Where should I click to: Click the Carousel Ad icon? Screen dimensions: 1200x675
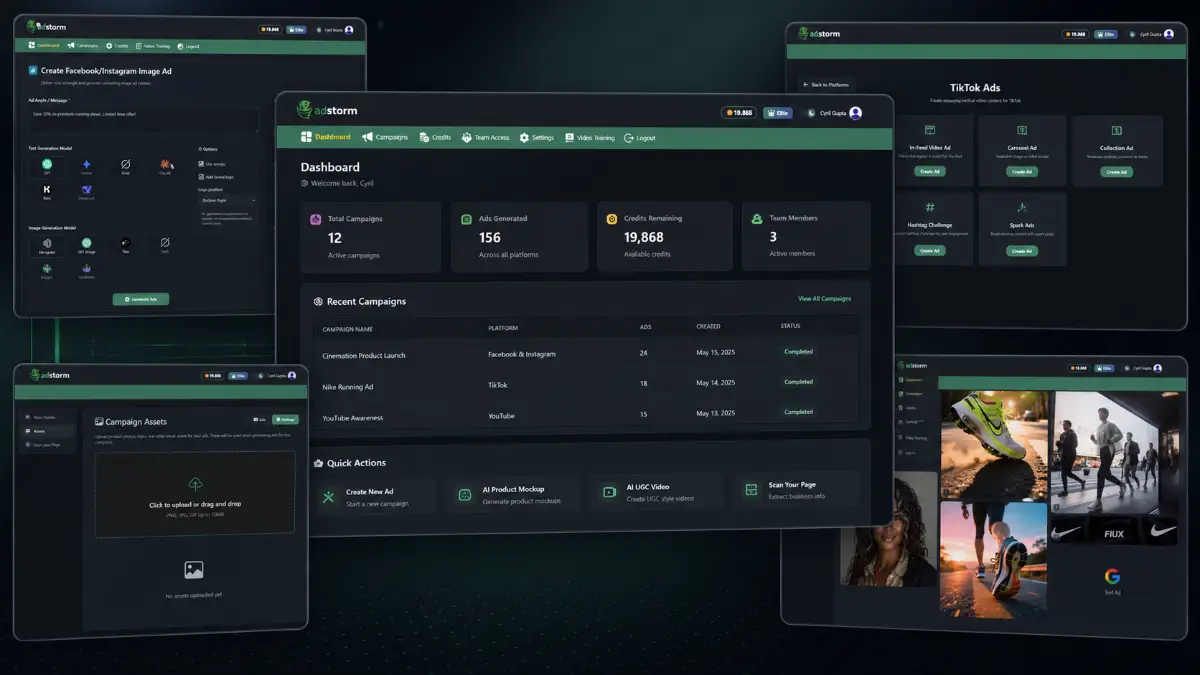click(1021, 130)
